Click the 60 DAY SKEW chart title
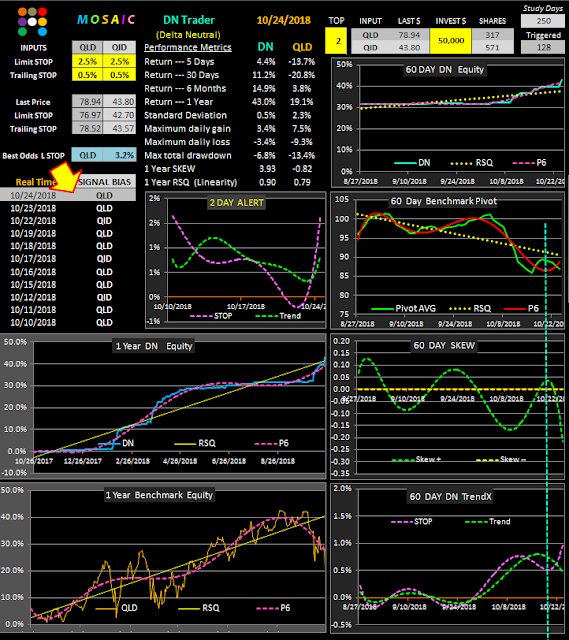 [x=444, y=345]
